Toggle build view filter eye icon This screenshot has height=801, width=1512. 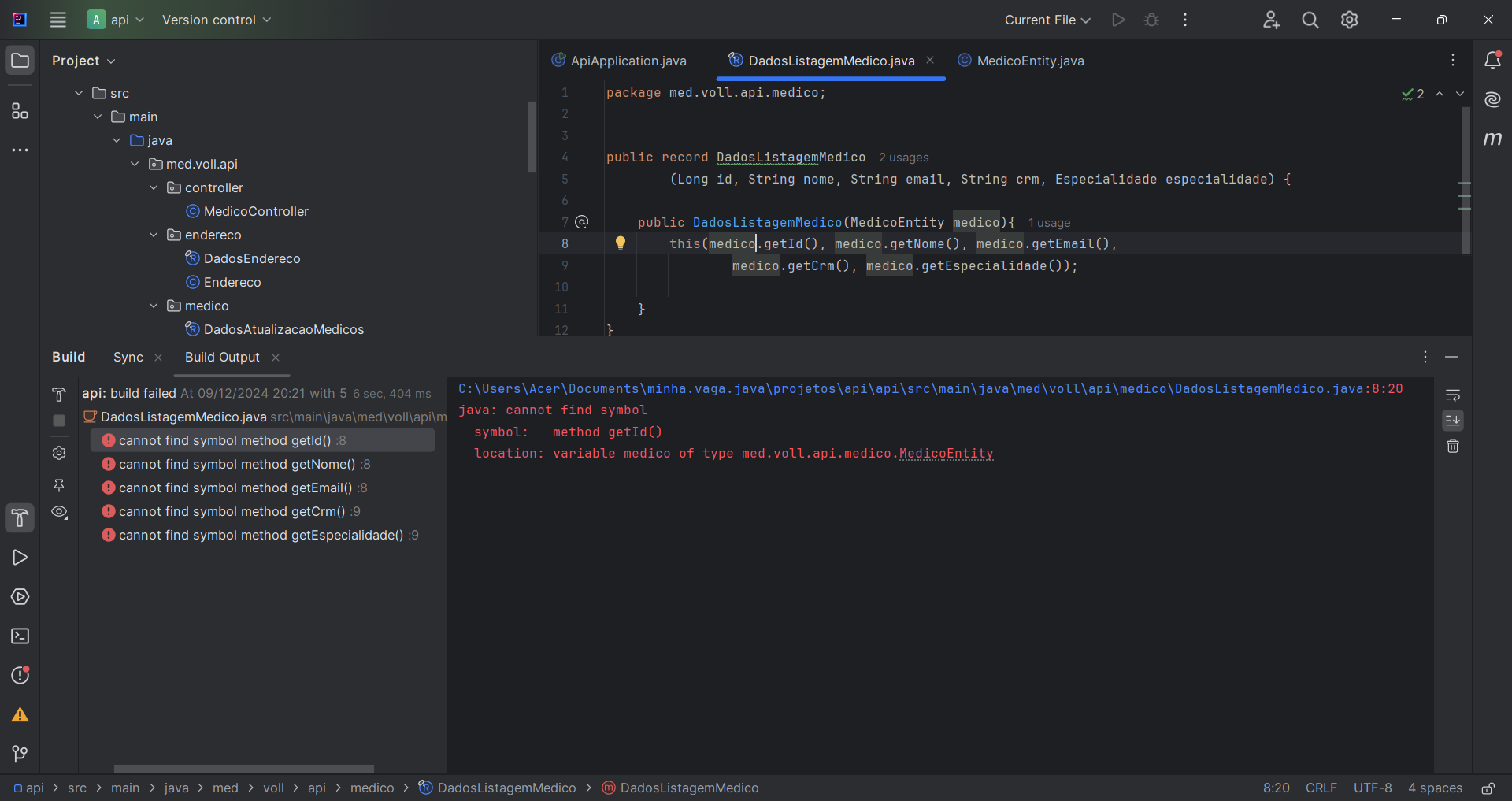[x=60, y=512]
